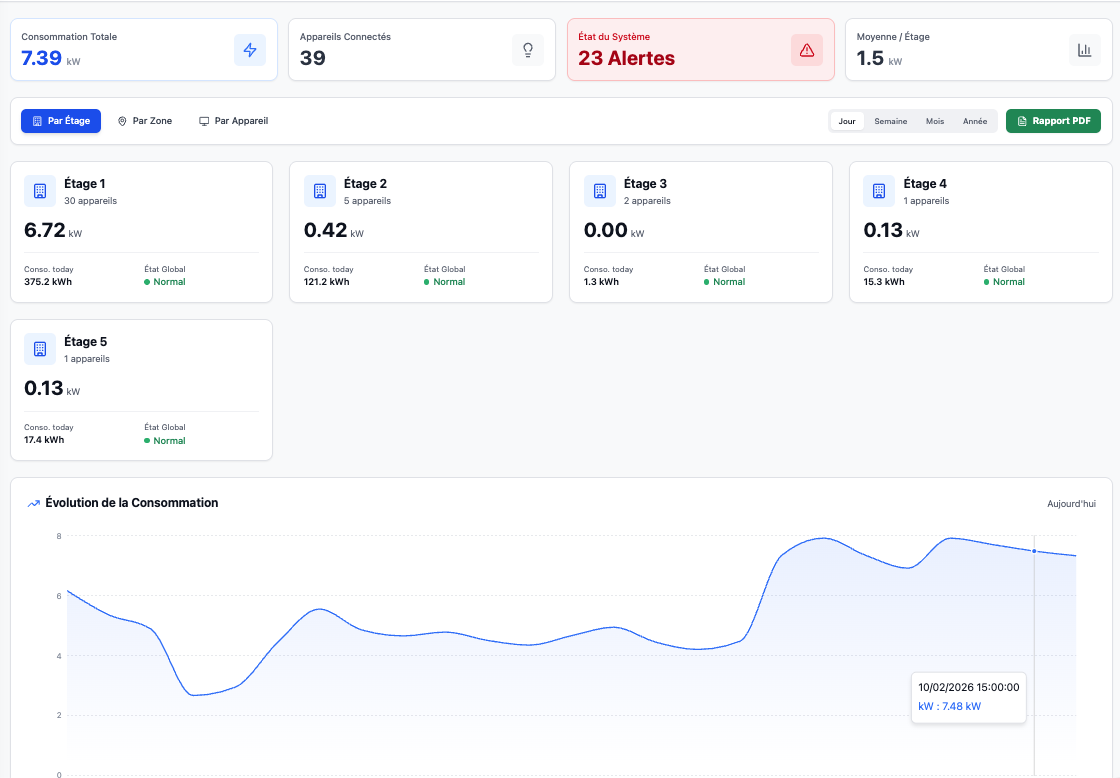This screenshot has width=1120, height=778.
Task: Click the light bulb icon in Appareils Connectés
Action: [528, 50]
